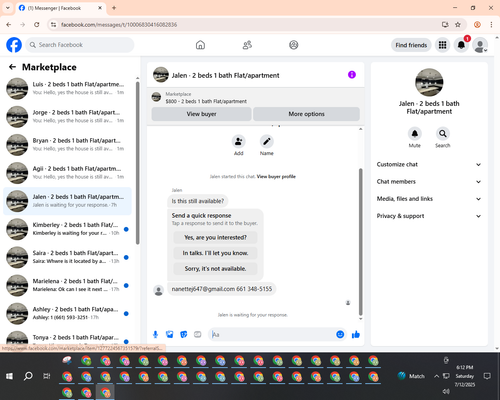Image resolution: width=500 pixels, height=400 pixels.
Task: Open the emoji picker icon
Action: coord(340,334)
